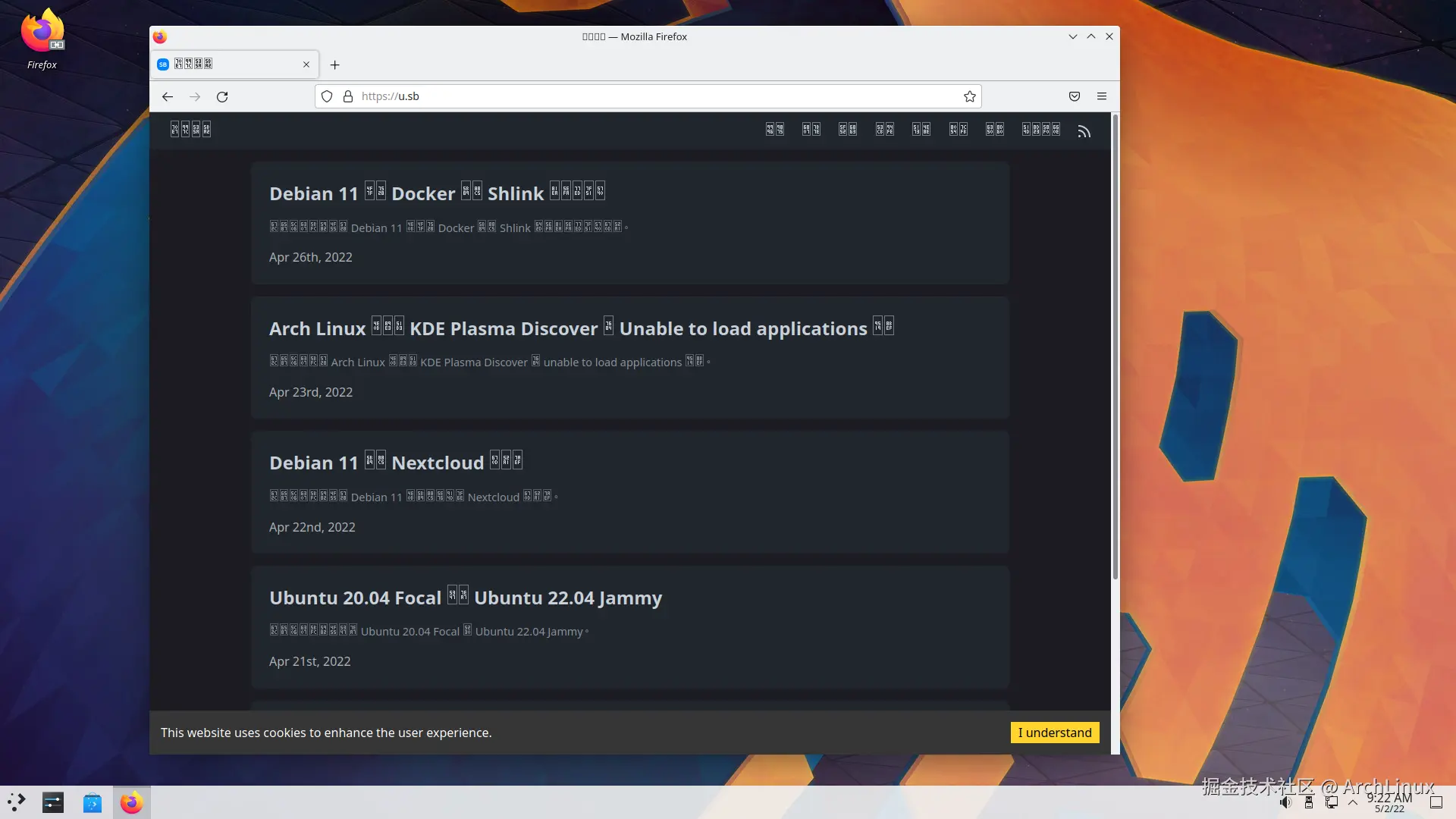Screen dimensions: 1456x819
Task: Click the tracking protection shield icon
Action: tap(327, 96)
